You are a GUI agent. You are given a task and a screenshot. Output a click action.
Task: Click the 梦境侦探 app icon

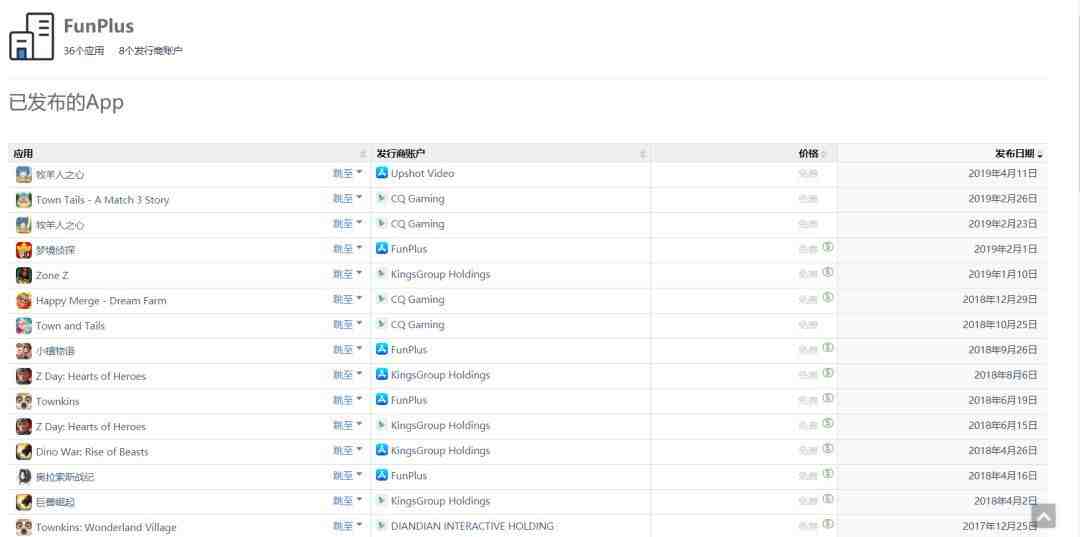click(24, 250)
